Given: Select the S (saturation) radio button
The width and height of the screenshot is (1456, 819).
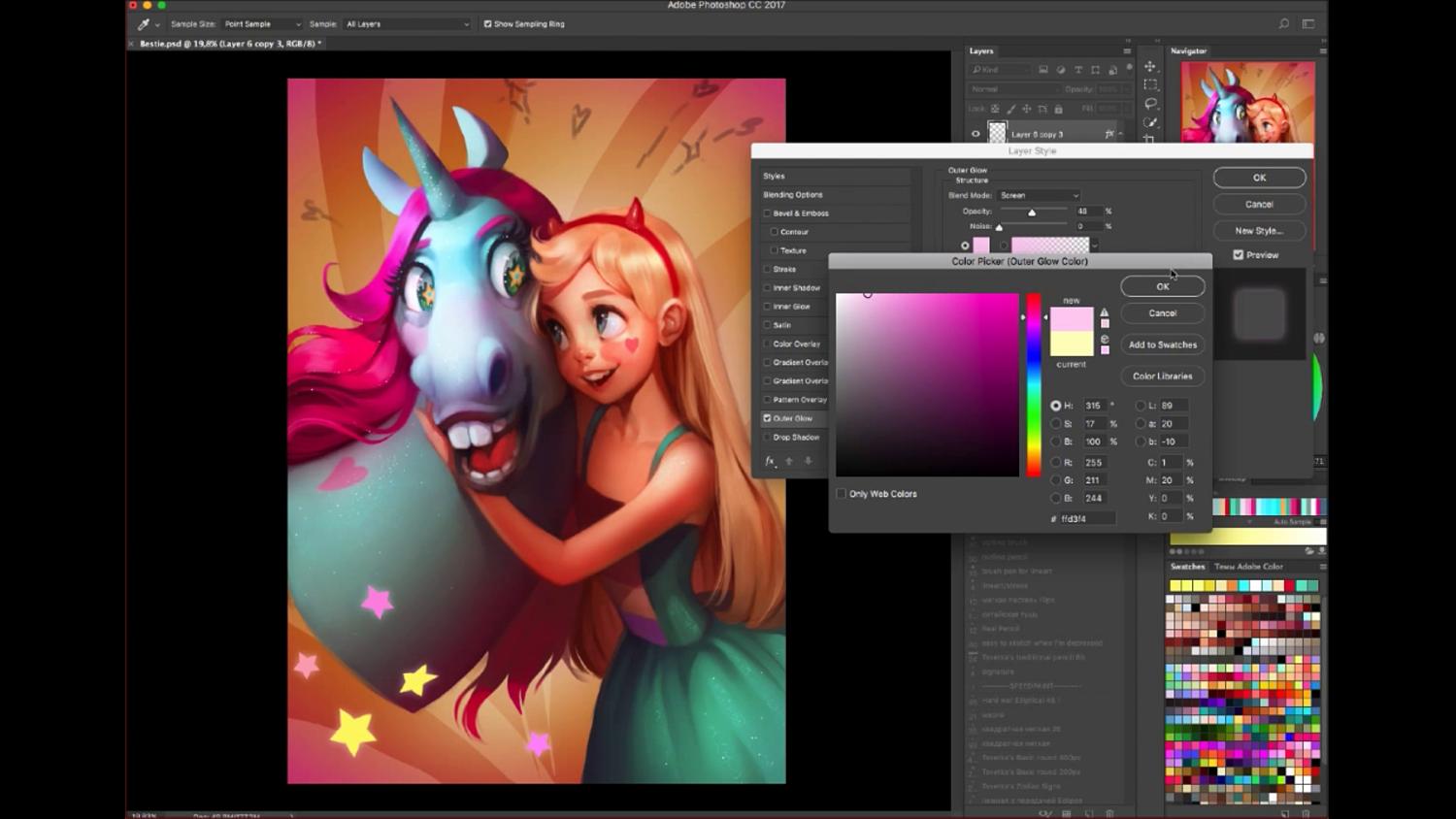Looking at the screenshot, I should [x=1055, y=424].
